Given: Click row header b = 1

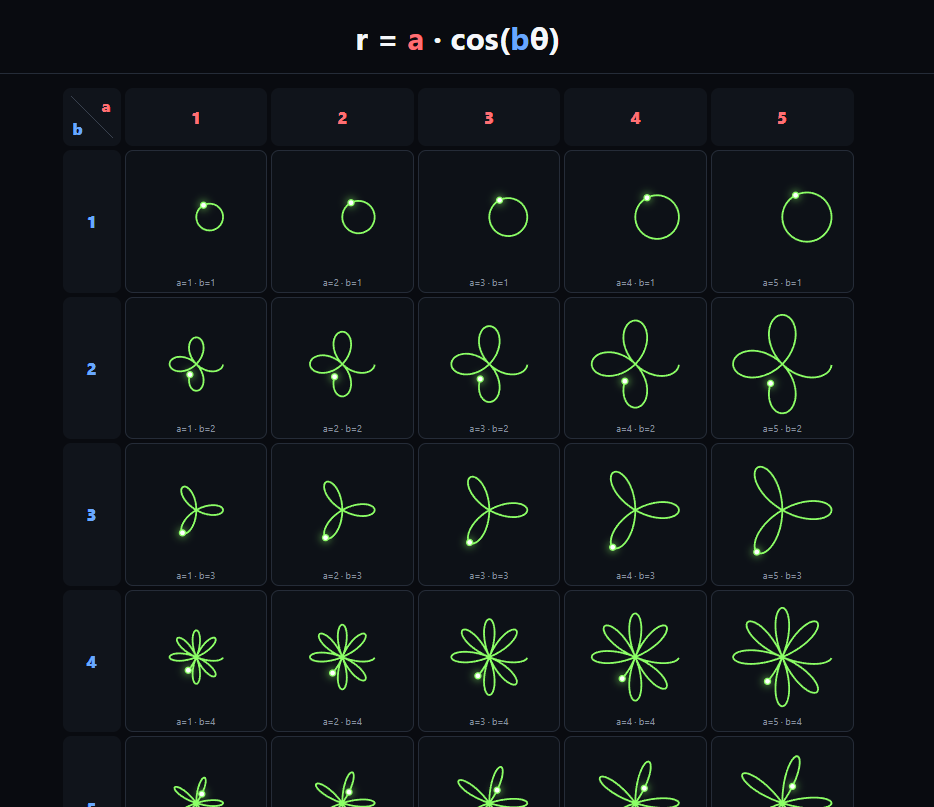Looking at the screenshot, I should click(x=92, y=222).
